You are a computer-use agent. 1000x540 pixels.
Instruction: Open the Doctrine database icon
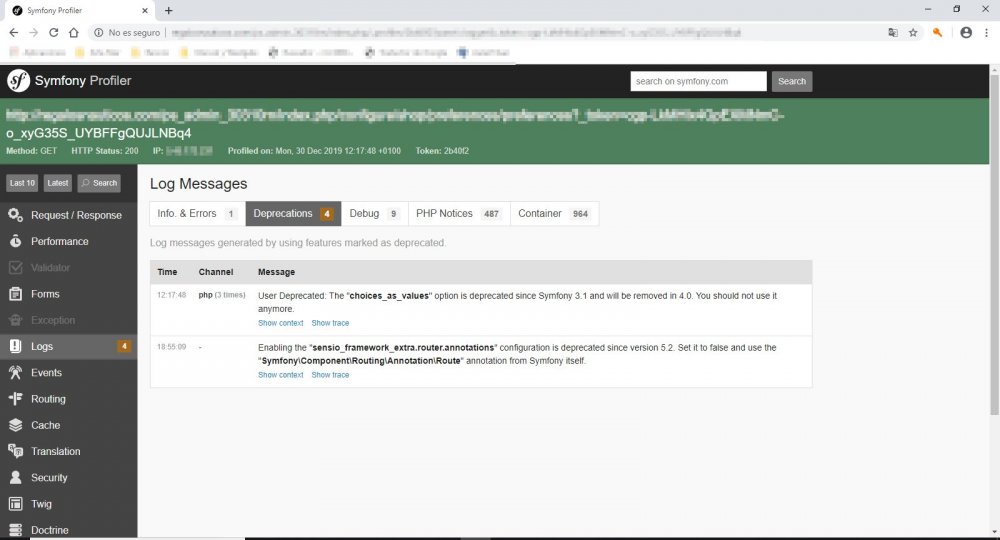point(16,530)
